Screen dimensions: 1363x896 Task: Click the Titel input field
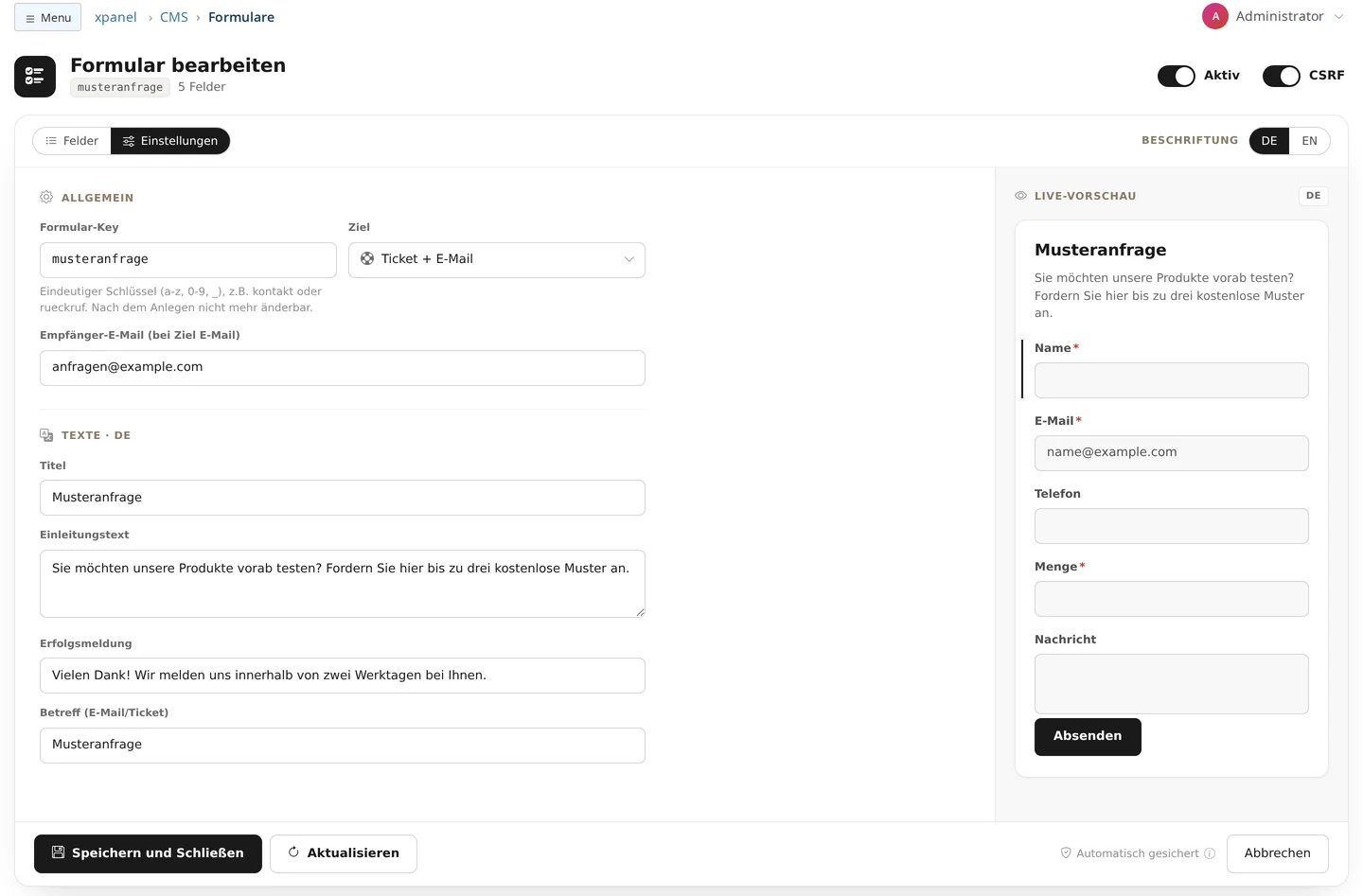tap(343, 498)
